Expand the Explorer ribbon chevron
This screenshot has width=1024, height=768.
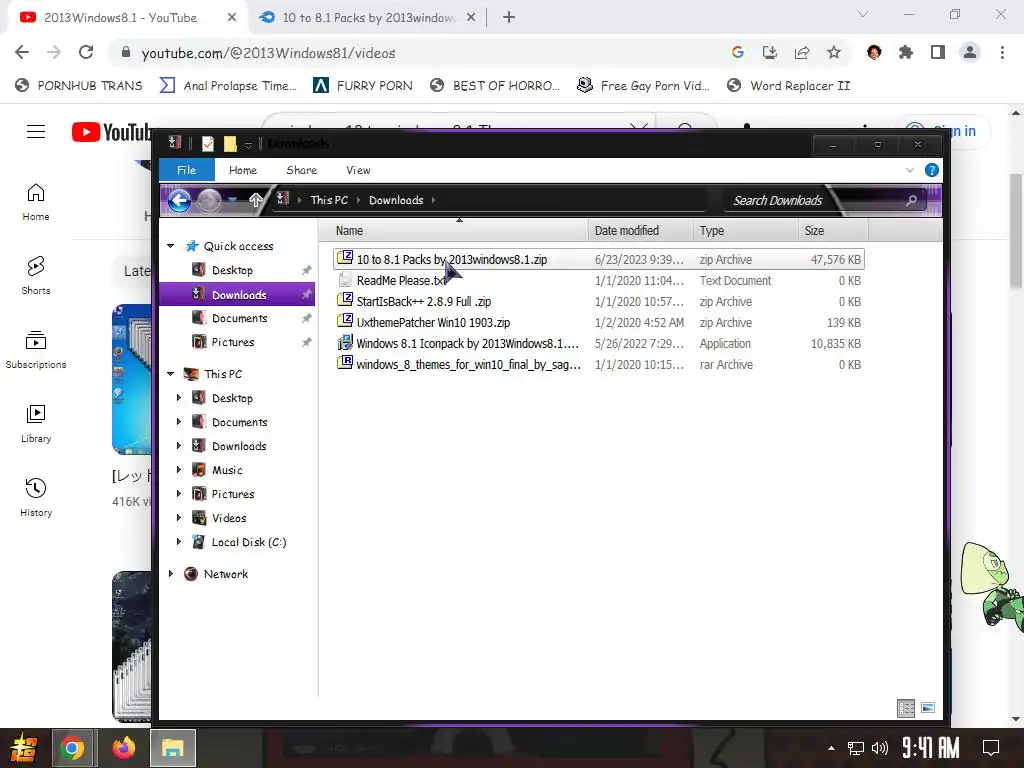(910, 170)
